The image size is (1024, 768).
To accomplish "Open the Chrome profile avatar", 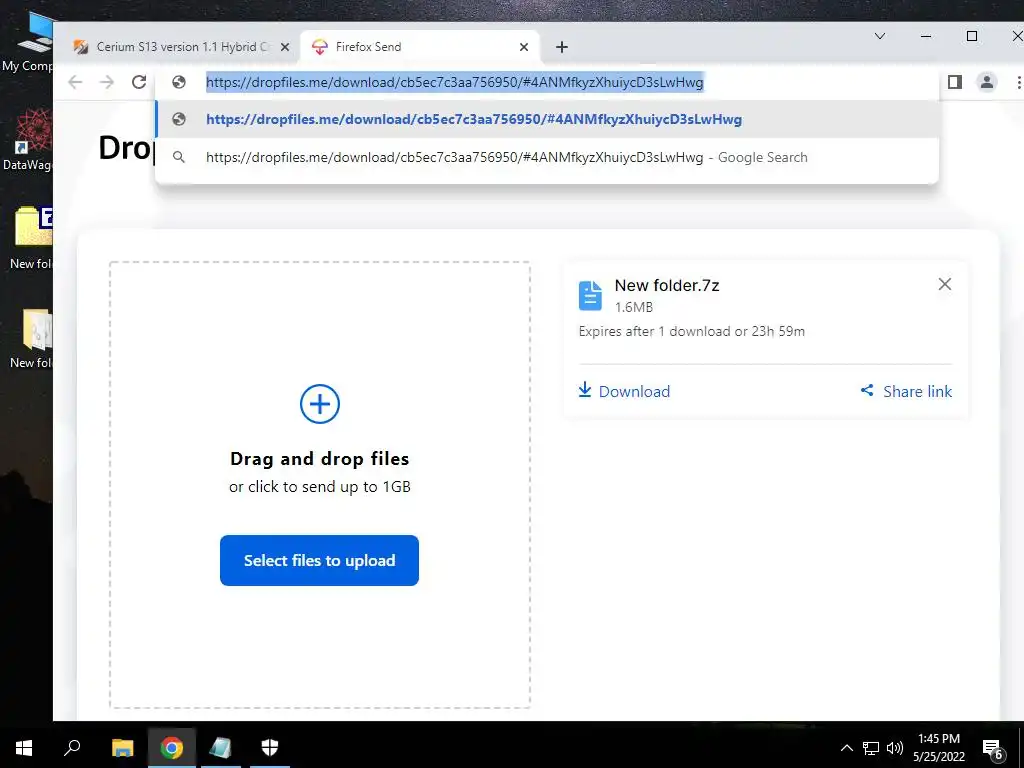I will (987, 82).
